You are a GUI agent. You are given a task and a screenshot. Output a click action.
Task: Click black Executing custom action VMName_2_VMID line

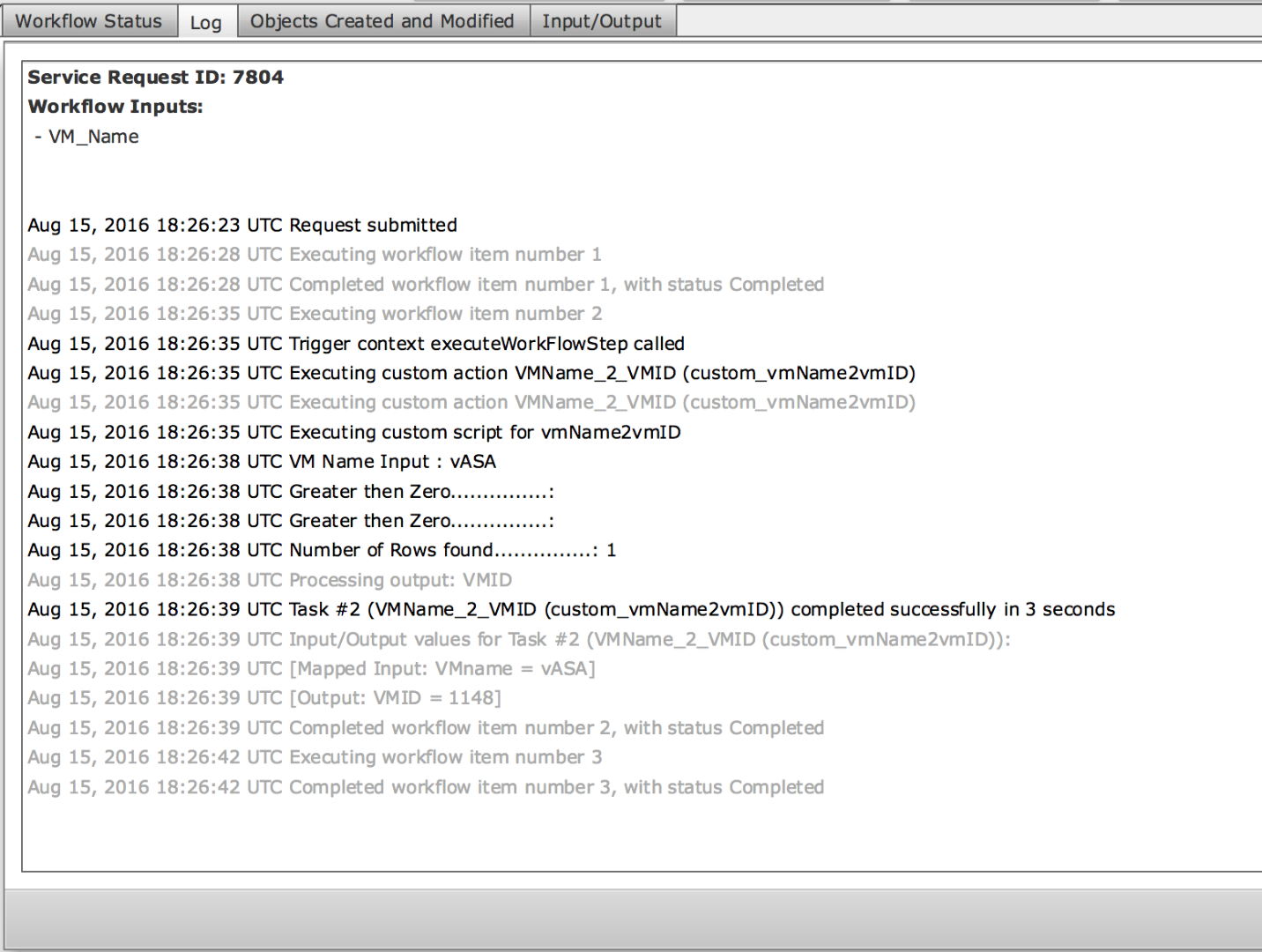point(471,373)
